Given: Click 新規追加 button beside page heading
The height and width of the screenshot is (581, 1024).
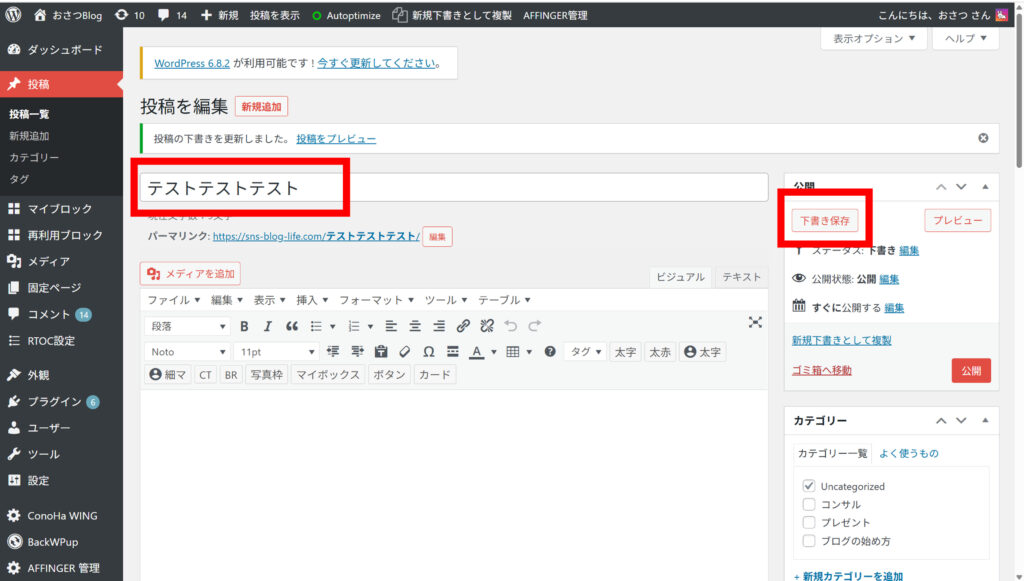Looking at the screenshot, I should (x=261, y=106).
